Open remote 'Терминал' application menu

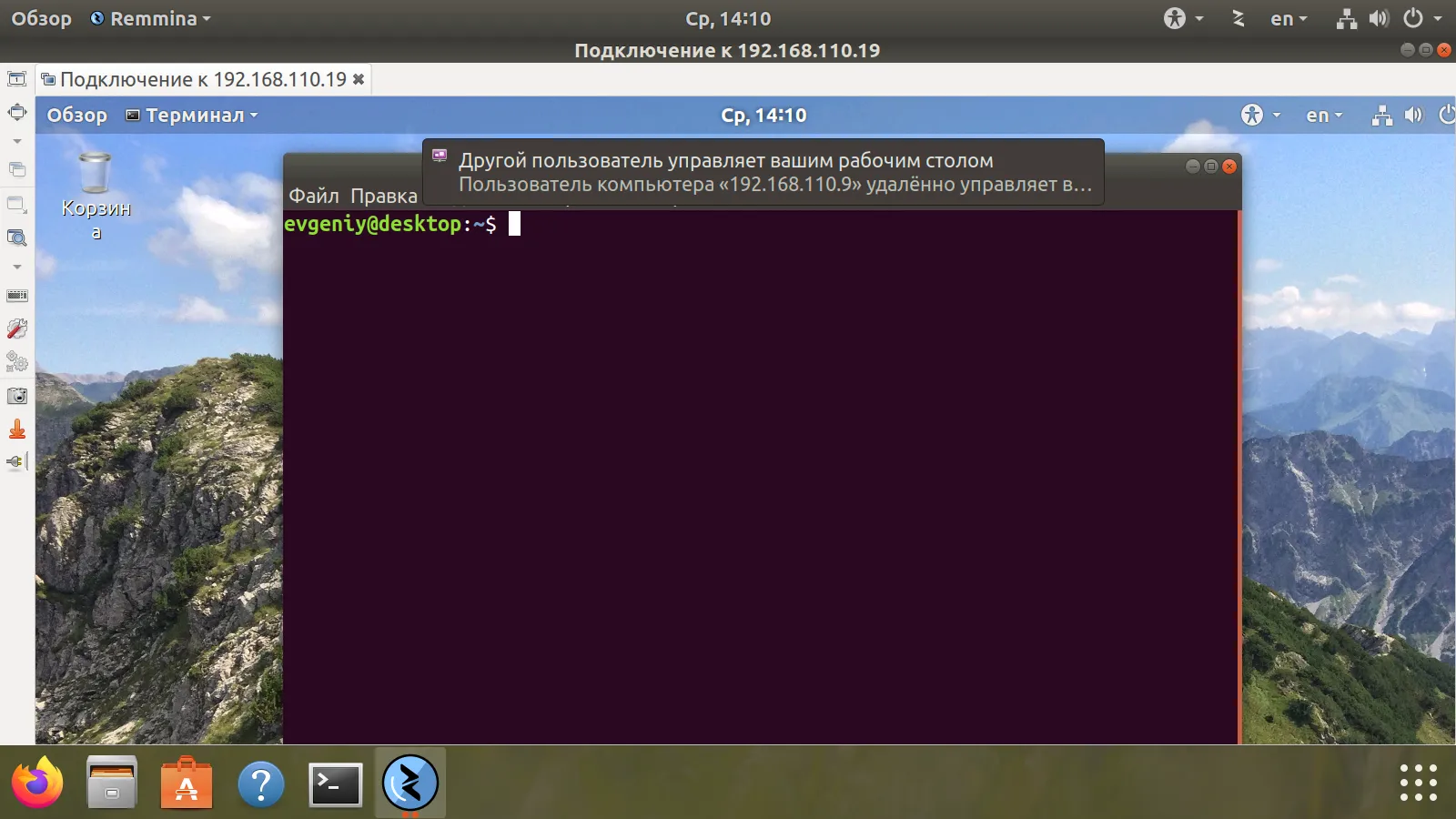pyautogui.click(x=192, y=115)
